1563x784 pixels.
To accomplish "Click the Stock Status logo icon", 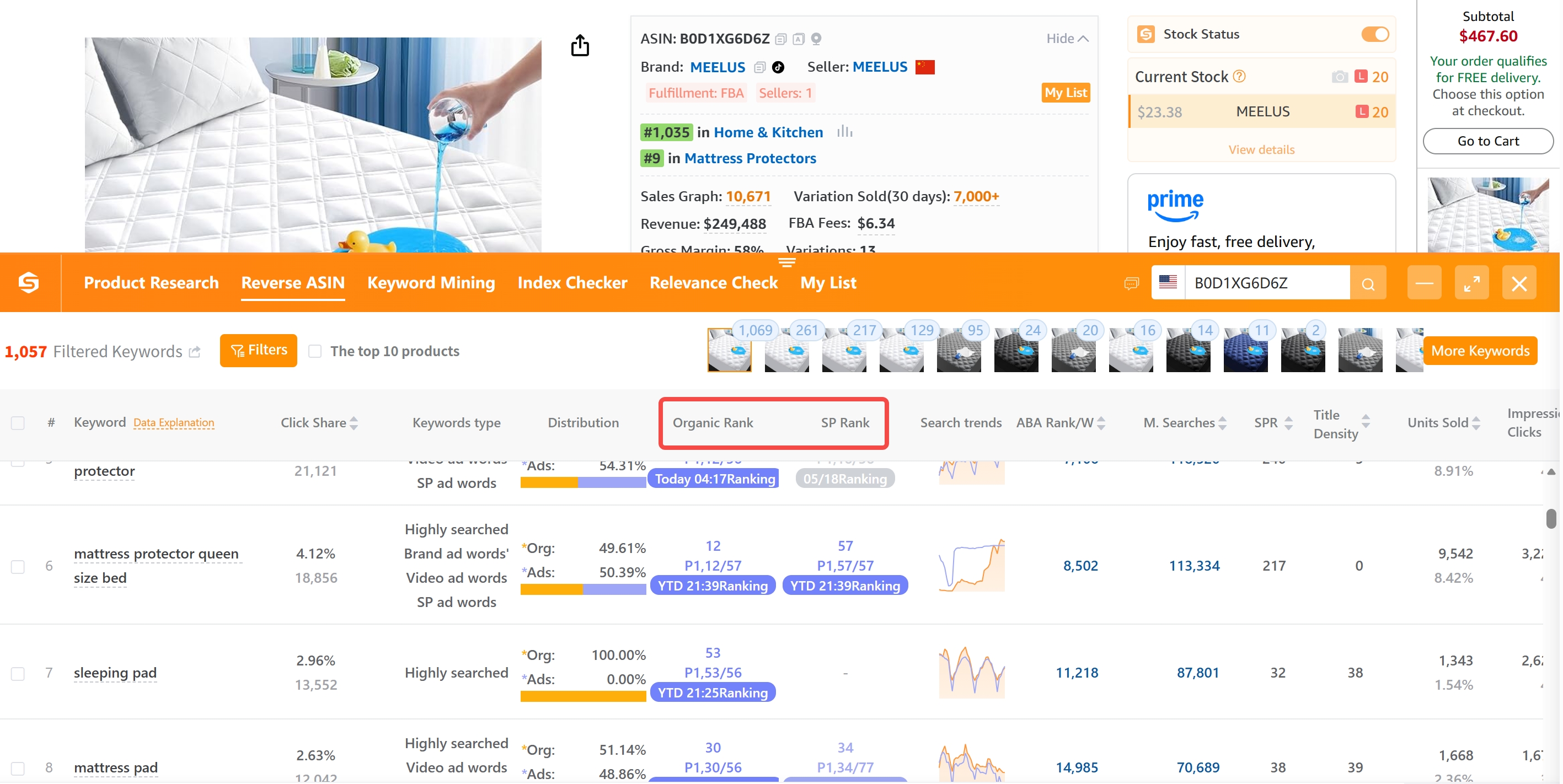I will [x=1146, y=35].
